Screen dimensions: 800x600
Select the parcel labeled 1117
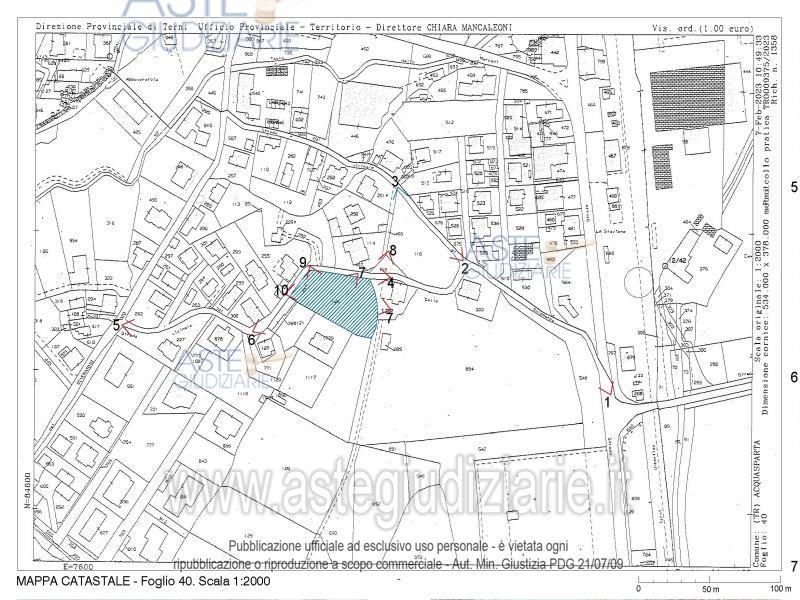pos(309,376)
